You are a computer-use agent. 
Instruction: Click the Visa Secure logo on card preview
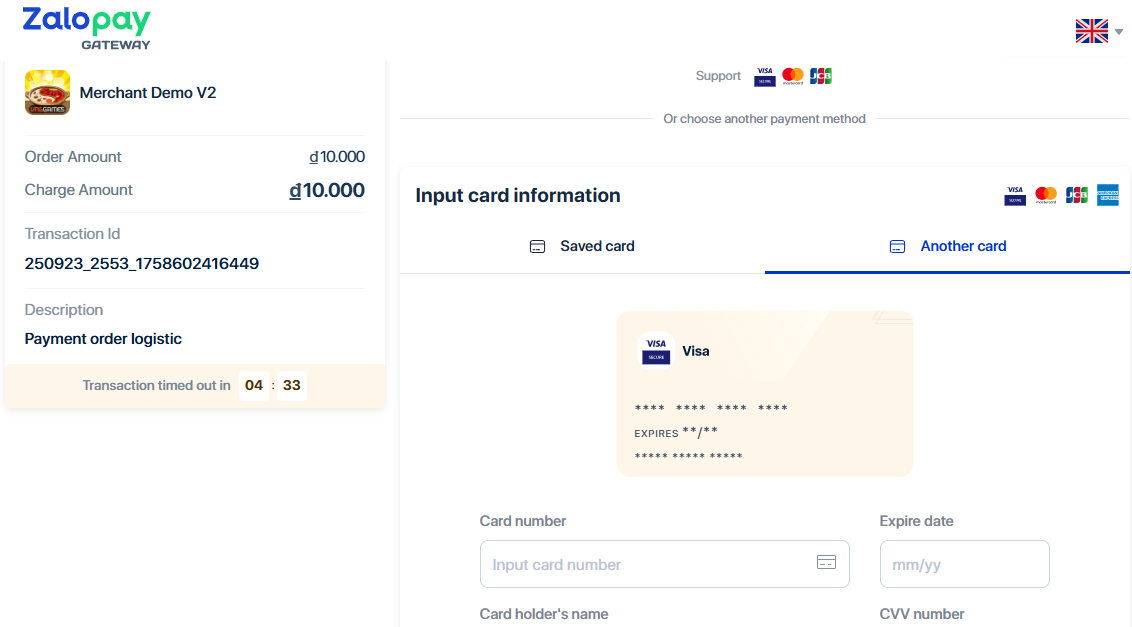pyautogui.click(x=656, y=350)
